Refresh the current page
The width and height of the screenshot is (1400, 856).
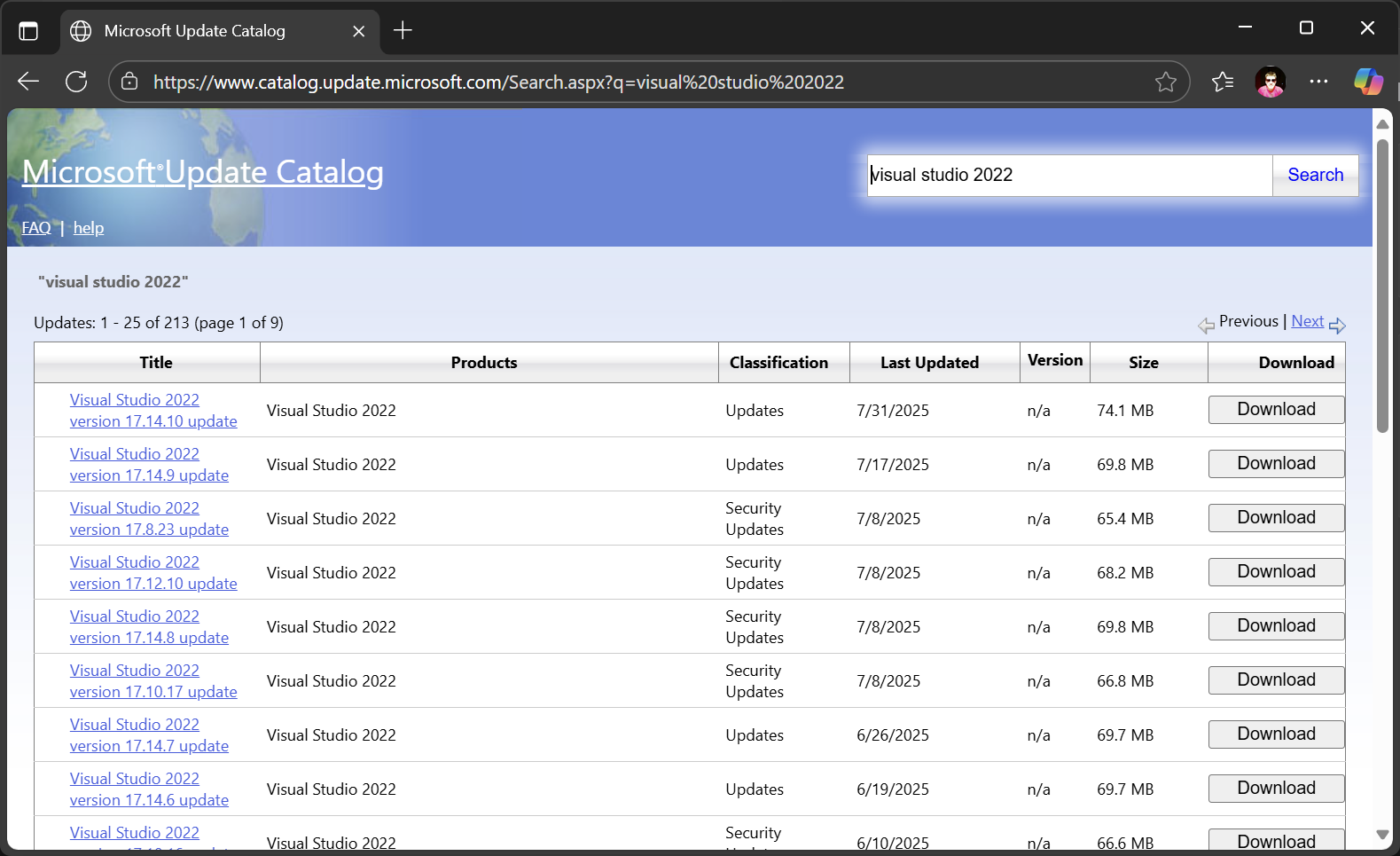pos(76,82)
